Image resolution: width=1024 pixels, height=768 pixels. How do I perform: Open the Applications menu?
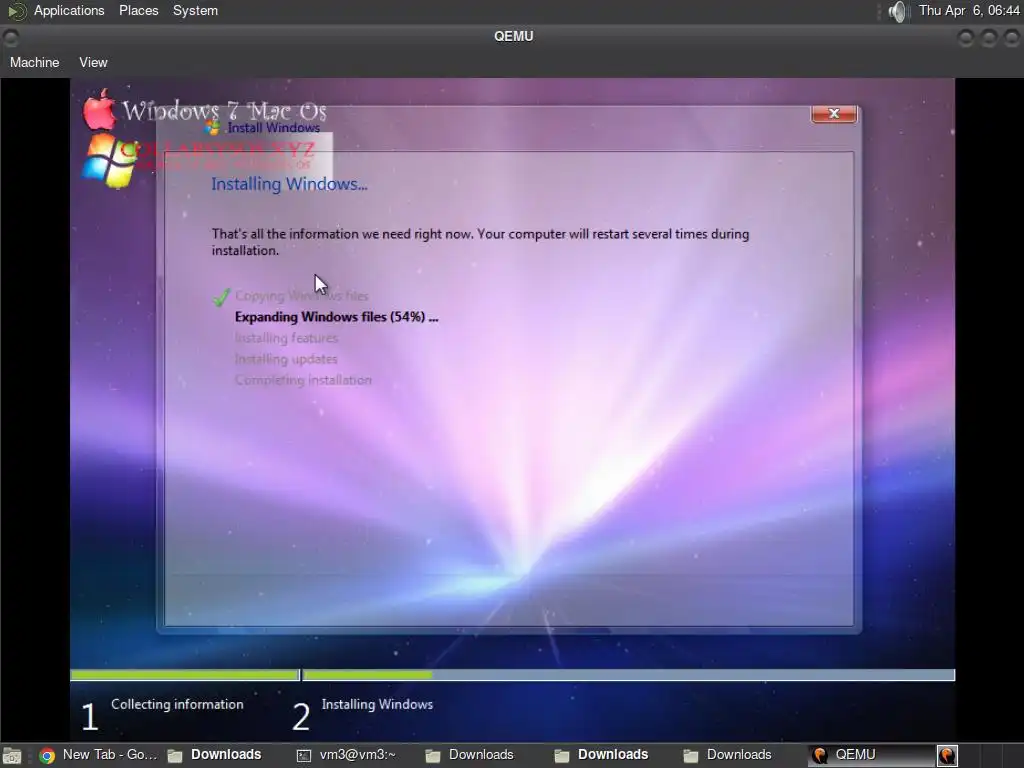point(69,10)
